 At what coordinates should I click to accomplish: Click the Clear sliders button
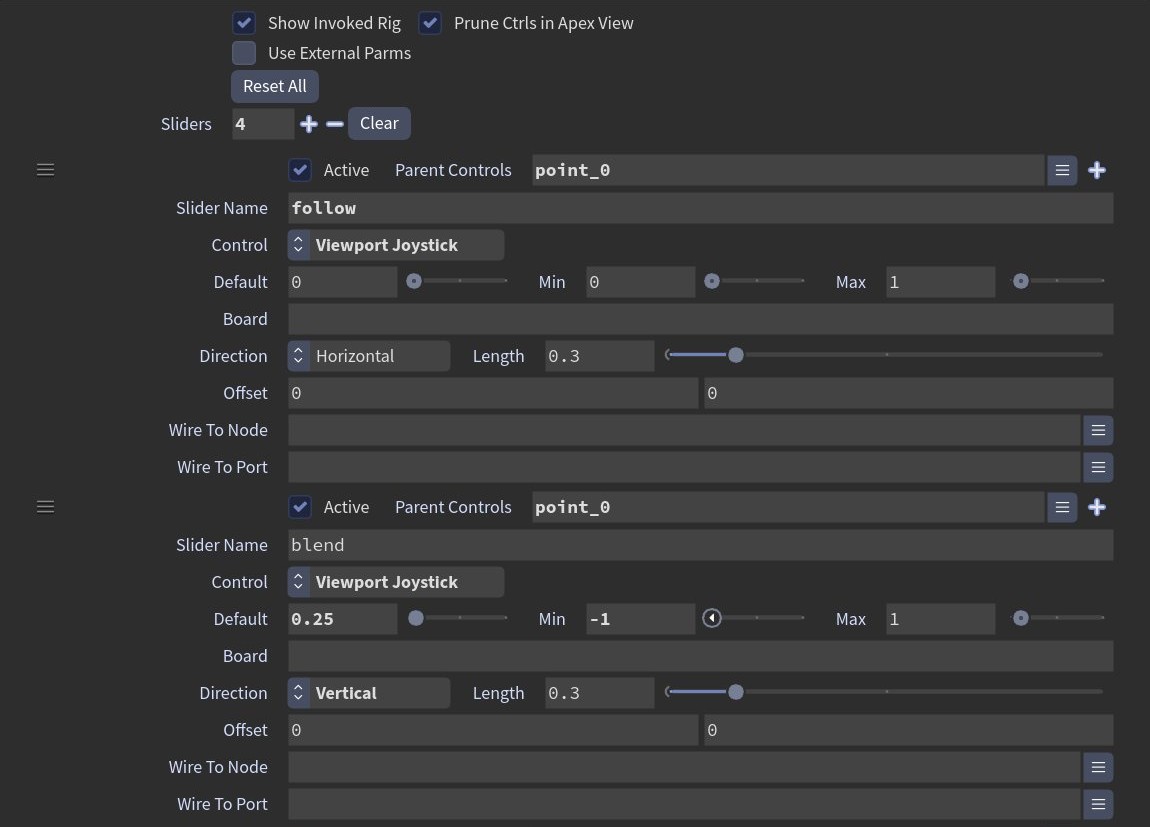coord(379,123)
